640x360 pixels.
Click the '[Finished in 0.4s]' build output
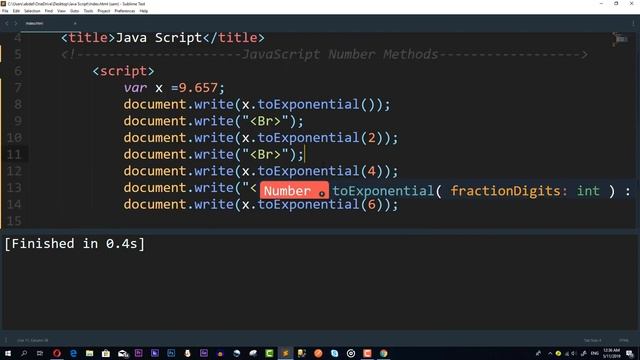(75, 244)
